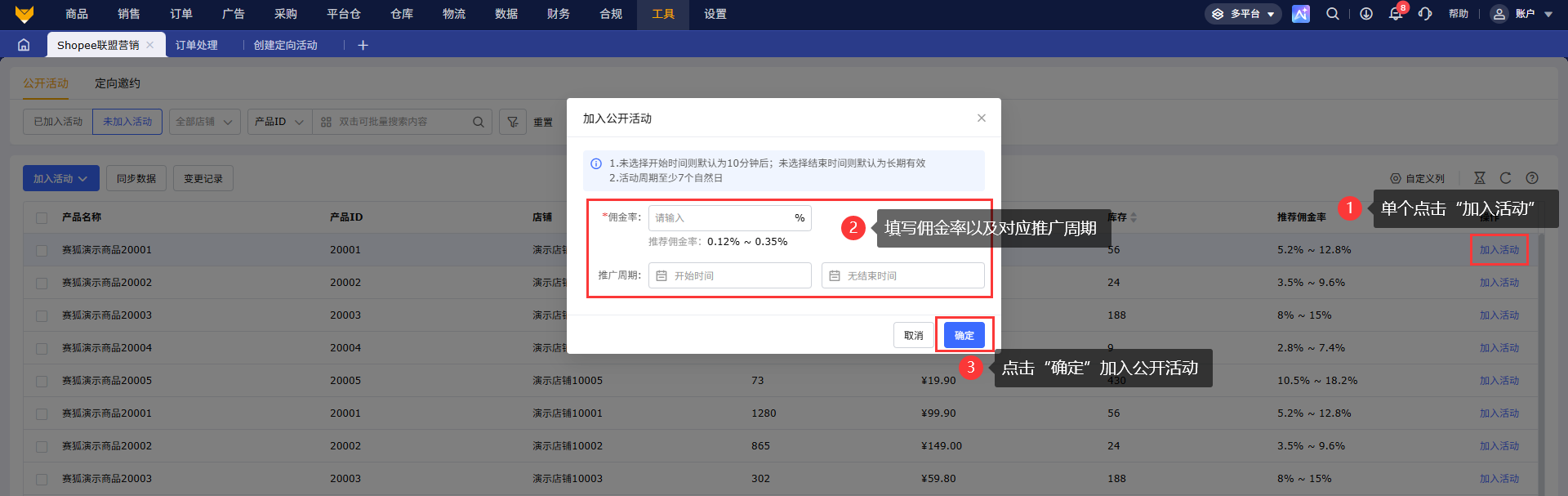Click 取消 in the dialog
This screenshot has width=1568, height=496.
click(914, 335)
